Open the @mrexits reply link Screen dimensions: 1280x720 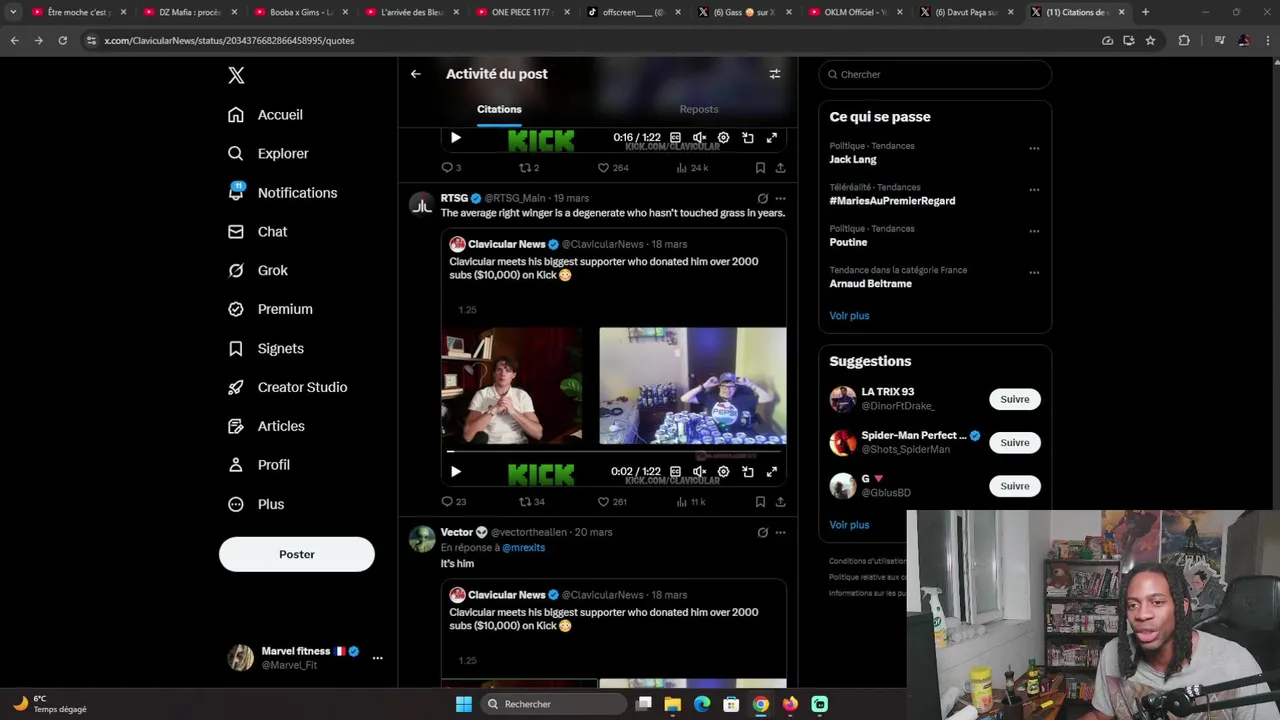[523, 548]
